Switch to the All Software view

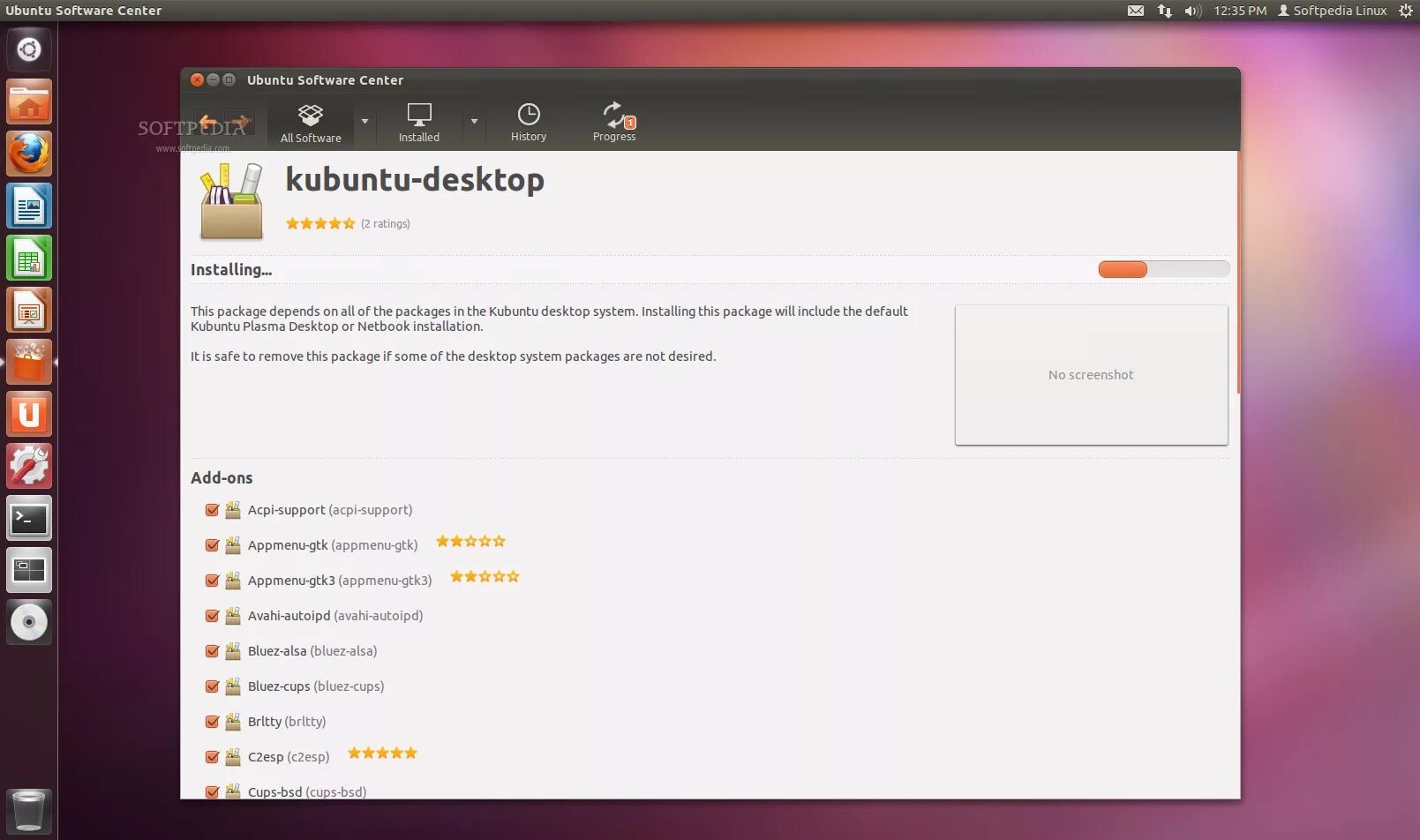pos(311,123)
